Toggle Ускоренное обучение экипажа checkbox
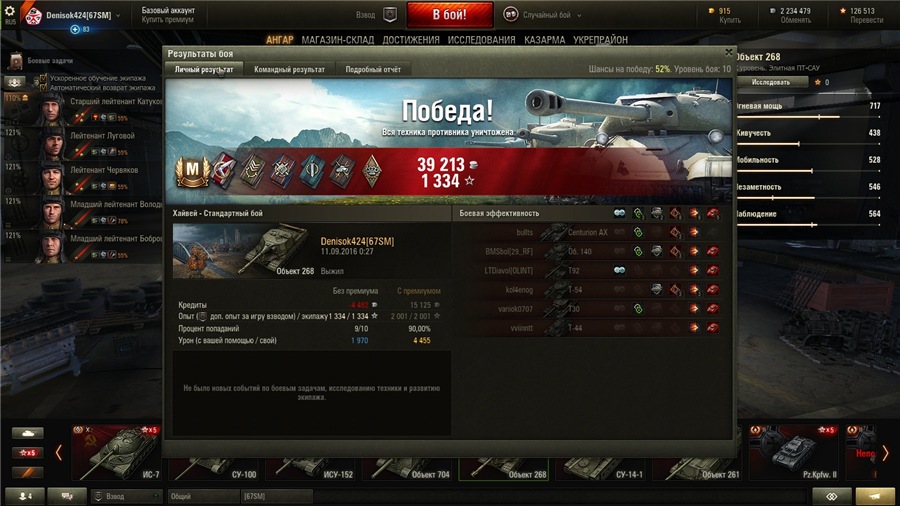 pos(44,78)
